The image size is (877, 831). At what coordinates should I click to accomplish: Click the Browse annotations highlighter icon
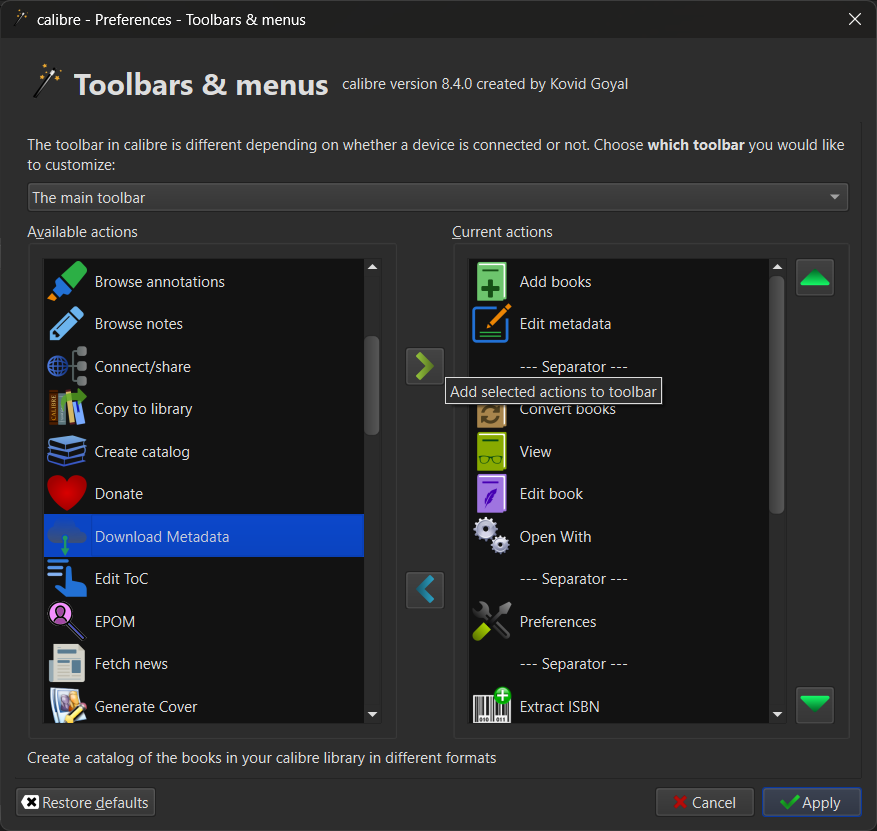point(67,281)
